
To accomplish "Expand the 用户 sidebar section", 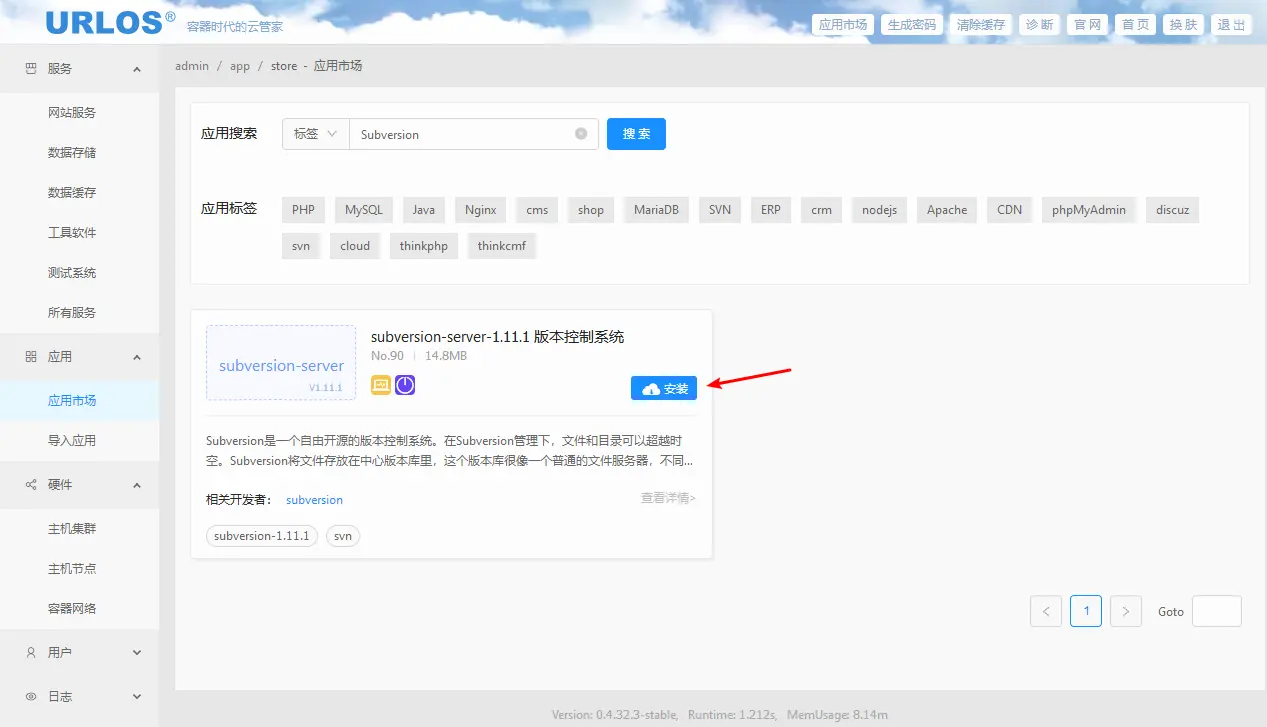I will point(137,653).
